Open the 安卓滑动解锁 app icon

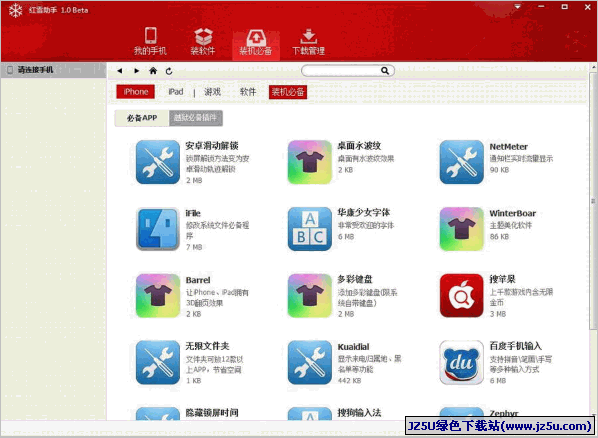coord(158,162)
